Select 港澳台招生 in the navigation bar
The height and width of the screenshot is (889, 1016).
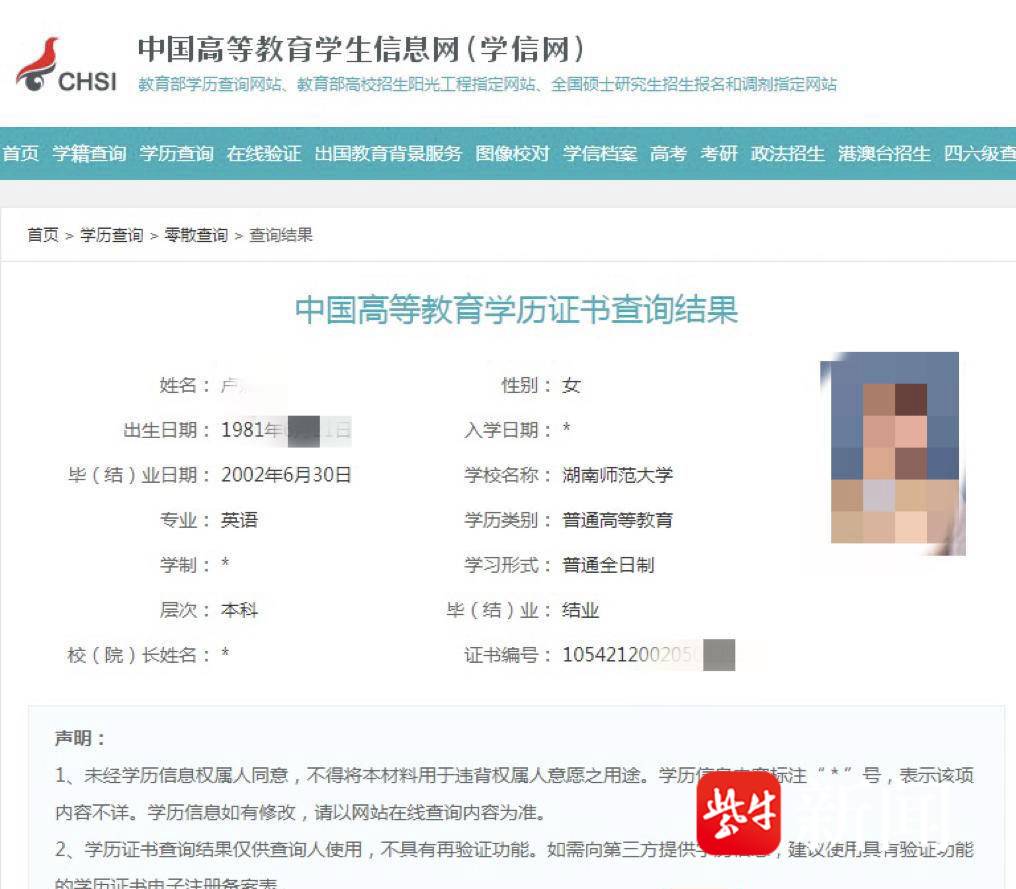pos(884,154)
